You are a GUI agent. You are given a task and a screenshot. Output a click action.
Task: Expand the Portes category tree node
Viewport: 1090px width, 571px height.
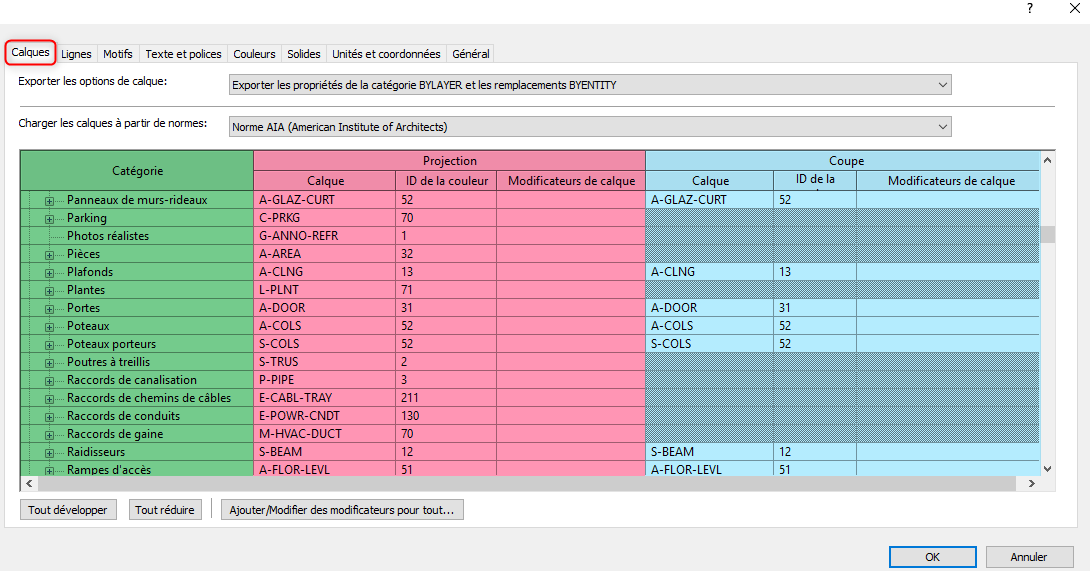pyautogui.click(x=49, y=309)
